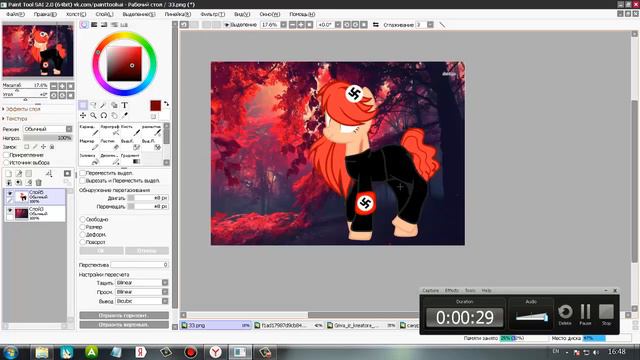Open the rotation angle dropdown in toolbar
Viewport: 640px width, 360px height.
point(338,24)
